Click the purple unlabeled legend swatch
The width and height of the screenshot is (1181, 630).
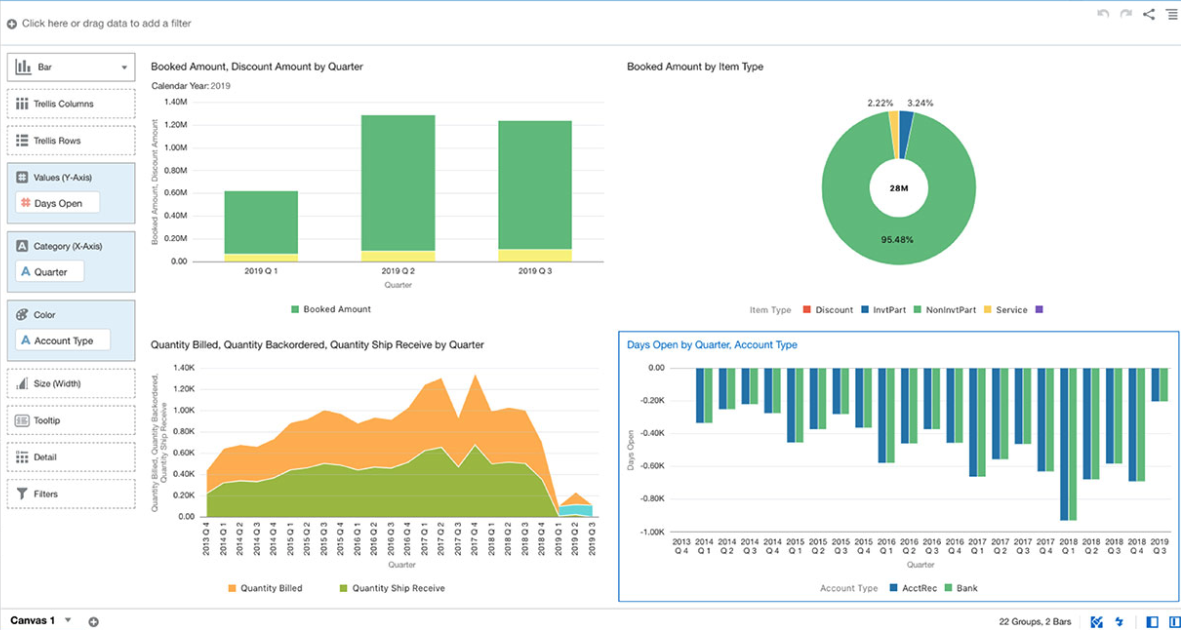(1040, 310)
